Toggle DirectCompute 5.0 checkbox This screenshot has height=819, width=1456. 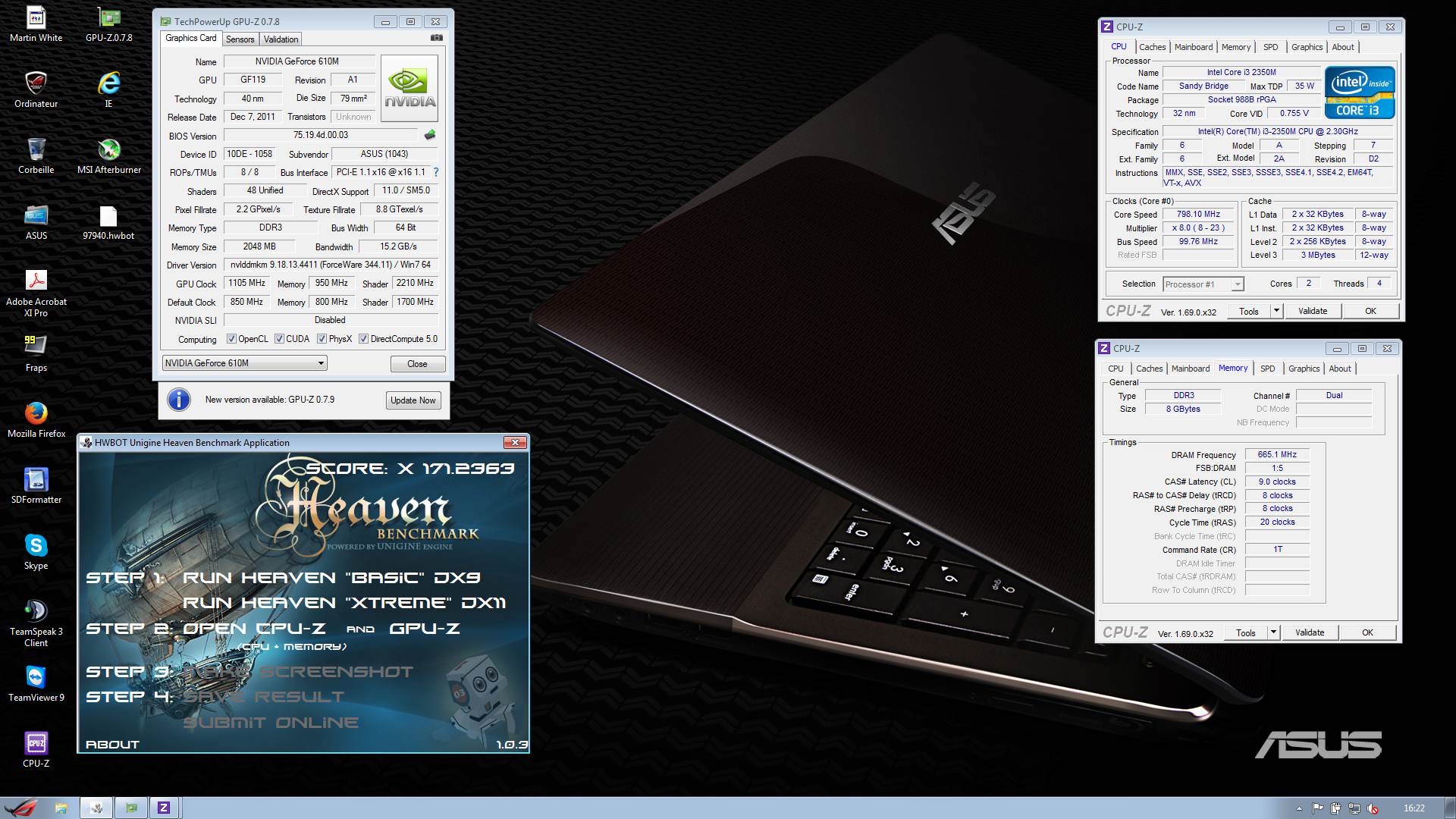(363, 339)
